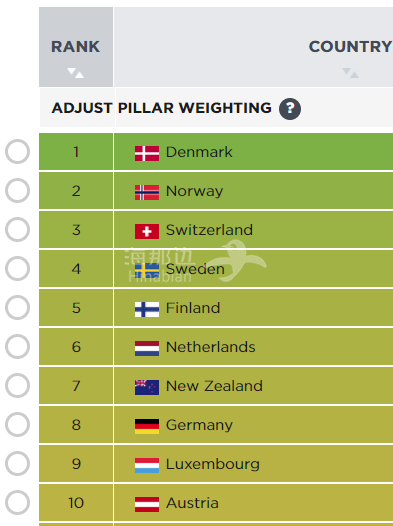The image size is (393, 526).
Task: Select the radio button for Sweden
Action: tap(17, 268)
